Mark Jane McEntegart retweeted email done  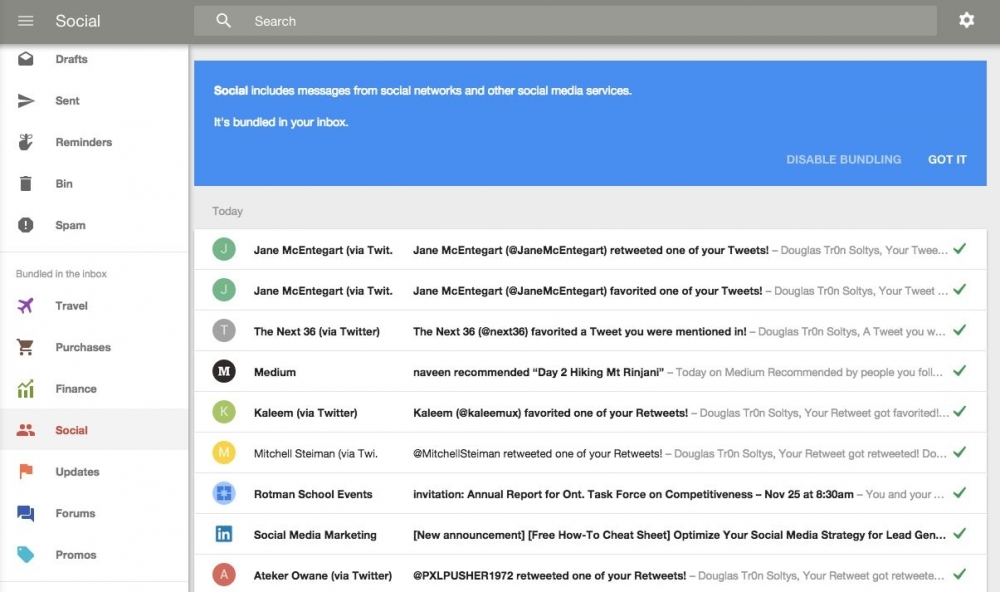click(x=959, y=249)
